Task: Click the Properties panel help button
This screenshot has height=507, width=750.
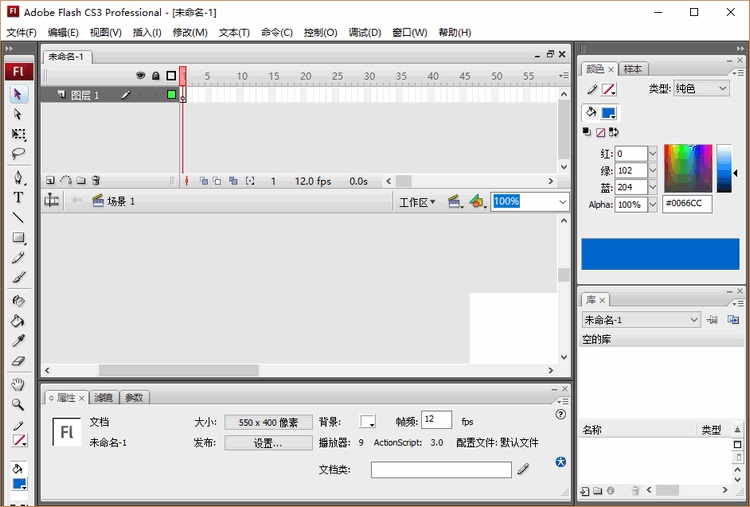Action: point(561,414)
